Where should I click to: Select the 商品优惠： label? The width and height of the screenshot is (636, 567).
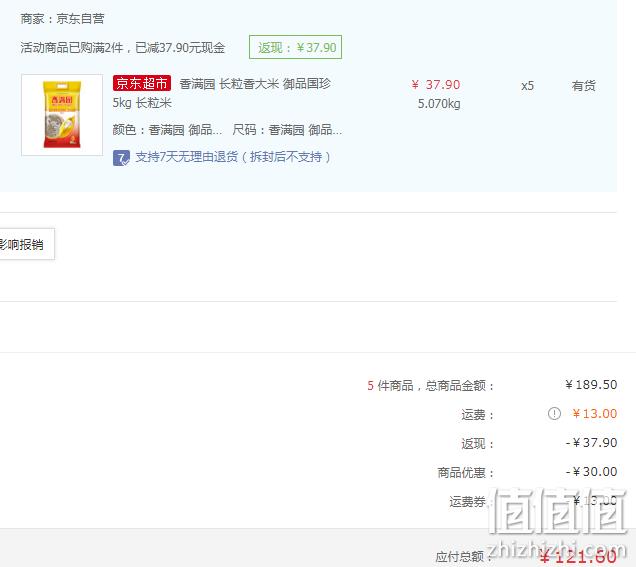coord(466,472)
